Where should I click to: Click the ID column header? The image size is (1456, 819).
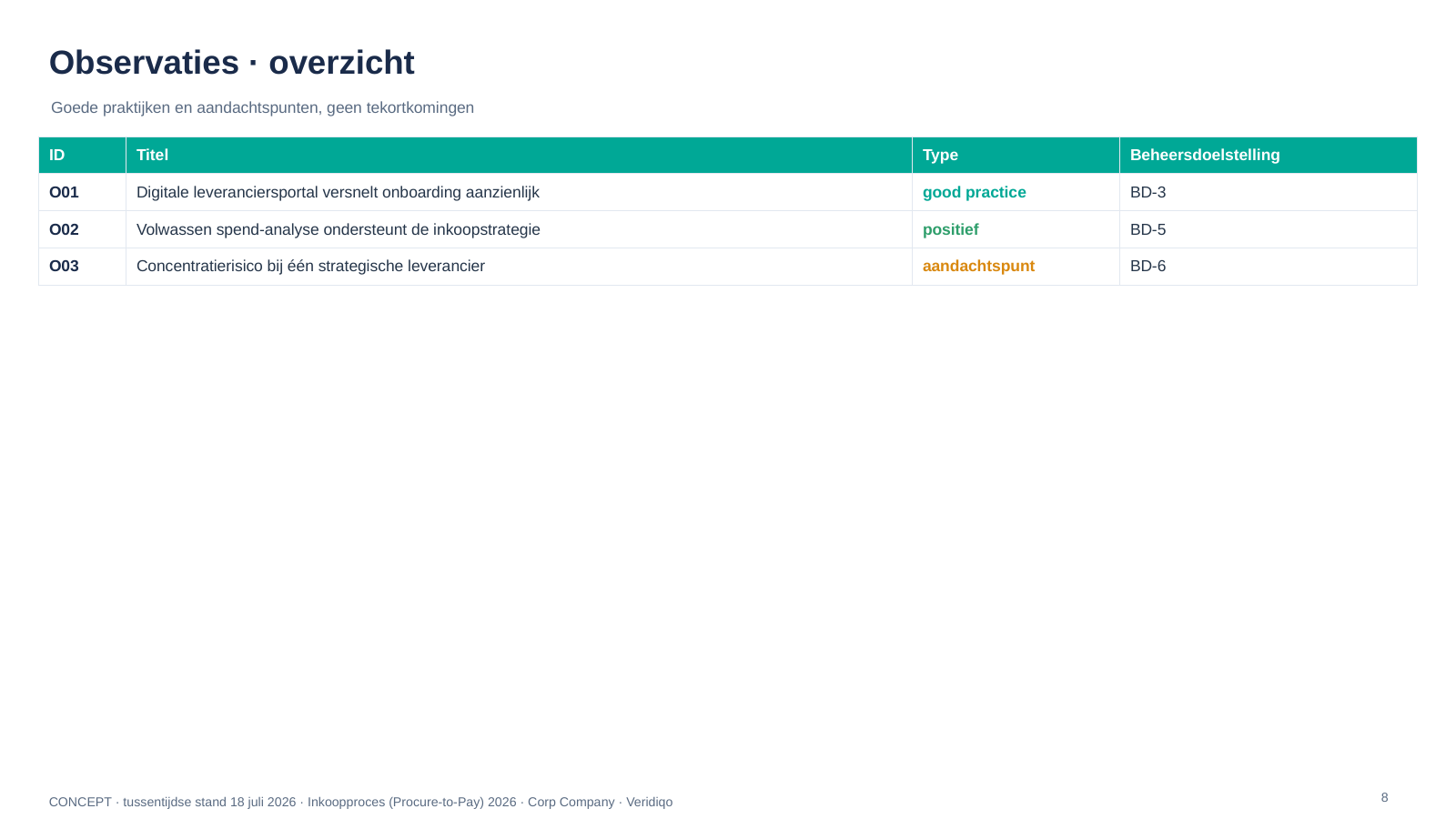pos(82,156)
